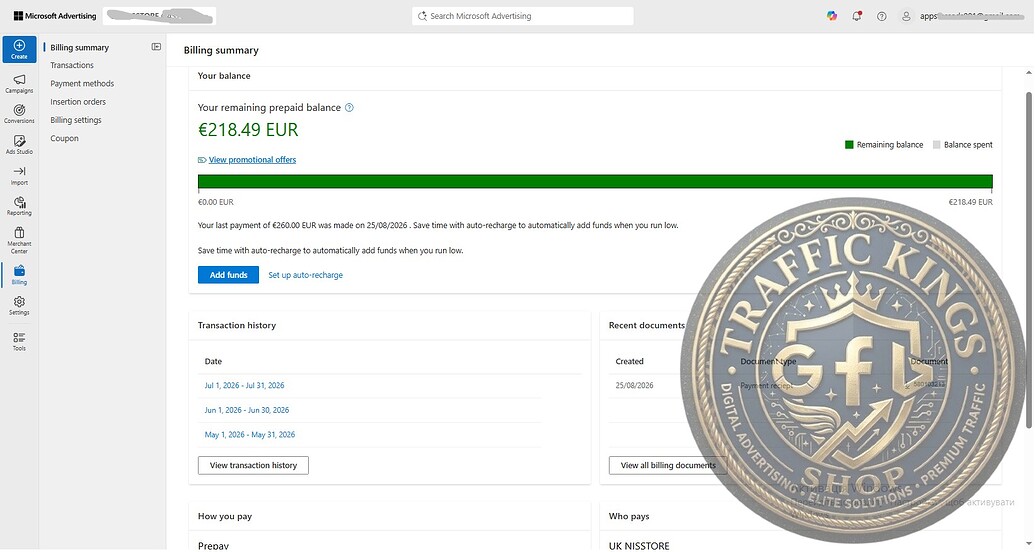Click the Date column header
This screenshot has width=1035, height=552.
(x=213, y=361)
